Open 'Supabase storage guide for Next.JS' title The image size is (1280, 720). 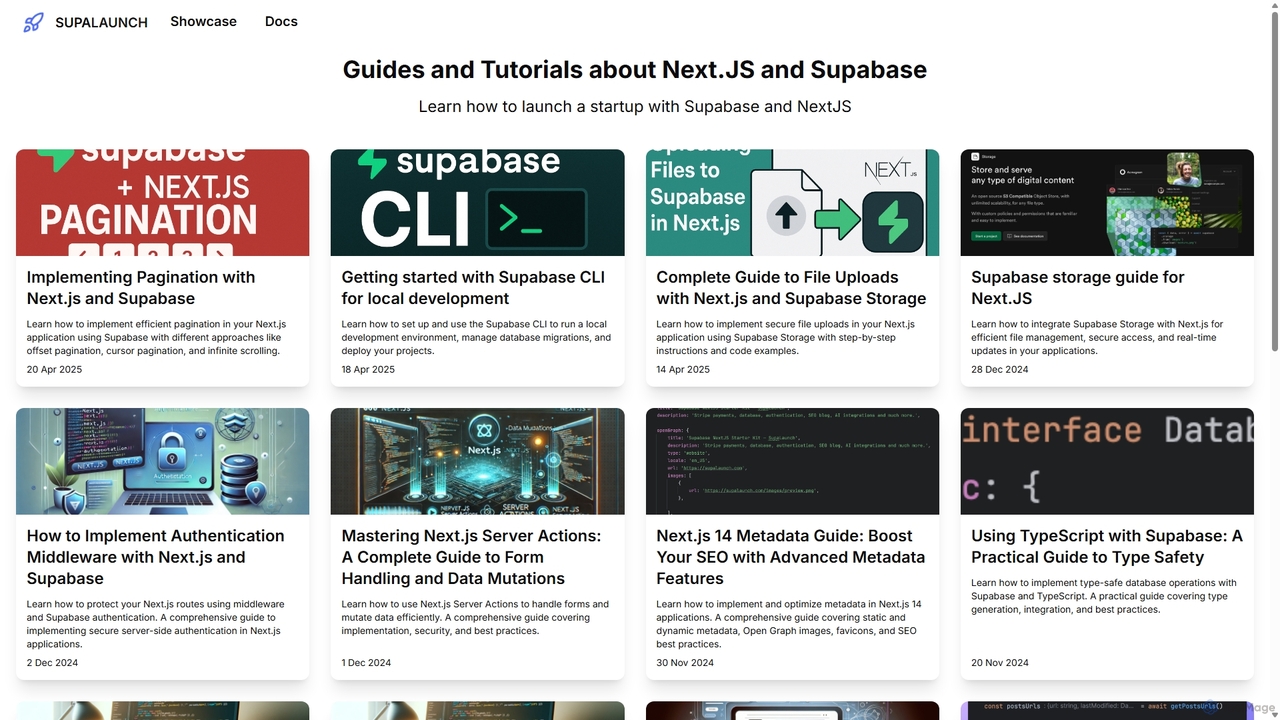point(1078,288)
